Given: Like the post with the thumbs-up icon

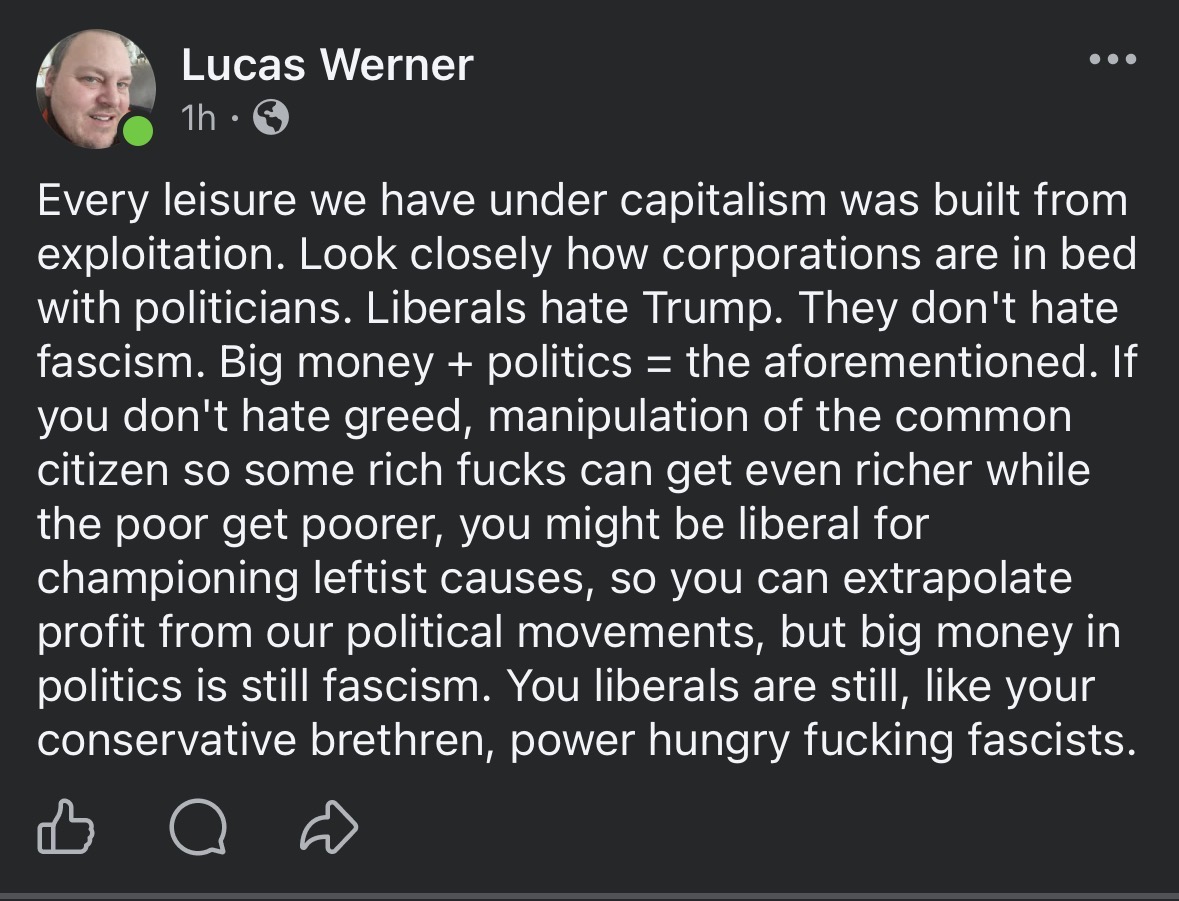Looking at the screenshot, I should (x=65, y=826).
